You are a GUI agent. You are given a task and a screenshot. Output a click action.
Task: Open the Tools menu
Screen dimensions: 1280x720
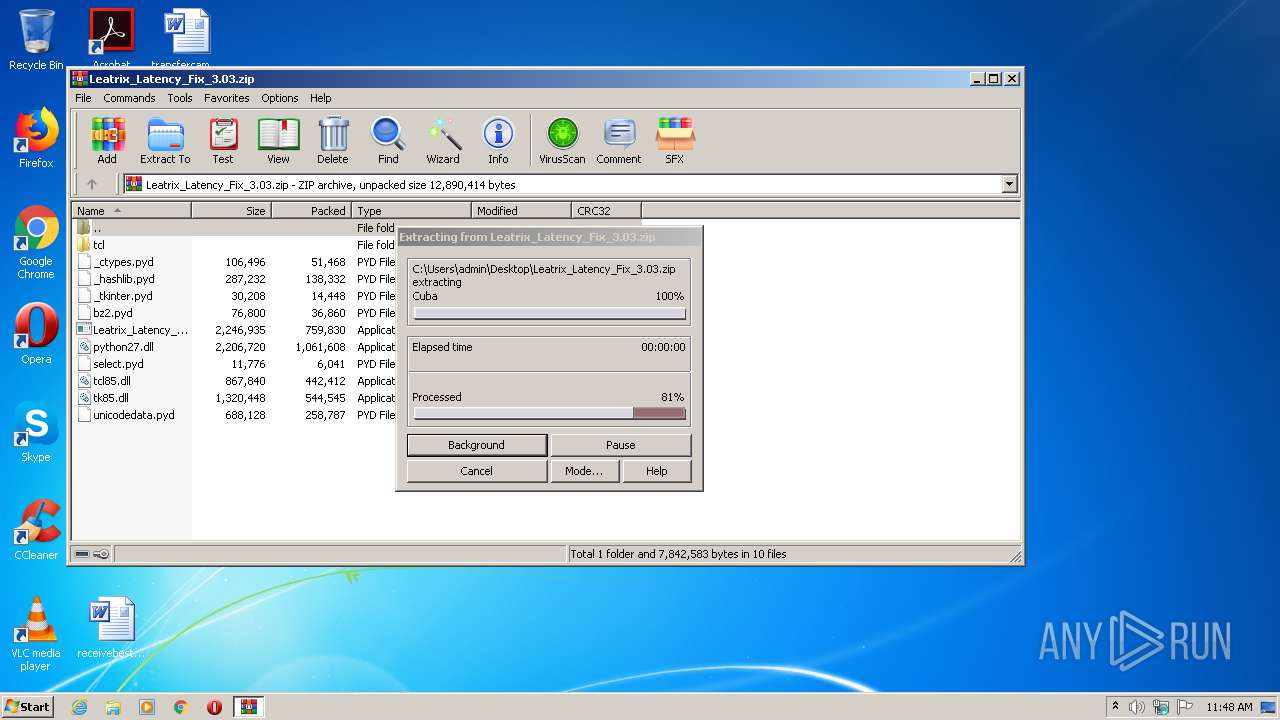(x=180, y=98)
